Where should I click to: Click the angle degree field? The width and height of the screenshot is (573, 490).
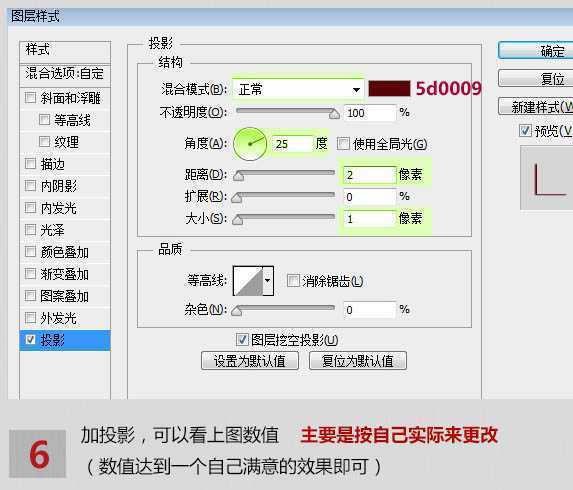[292, 144]
